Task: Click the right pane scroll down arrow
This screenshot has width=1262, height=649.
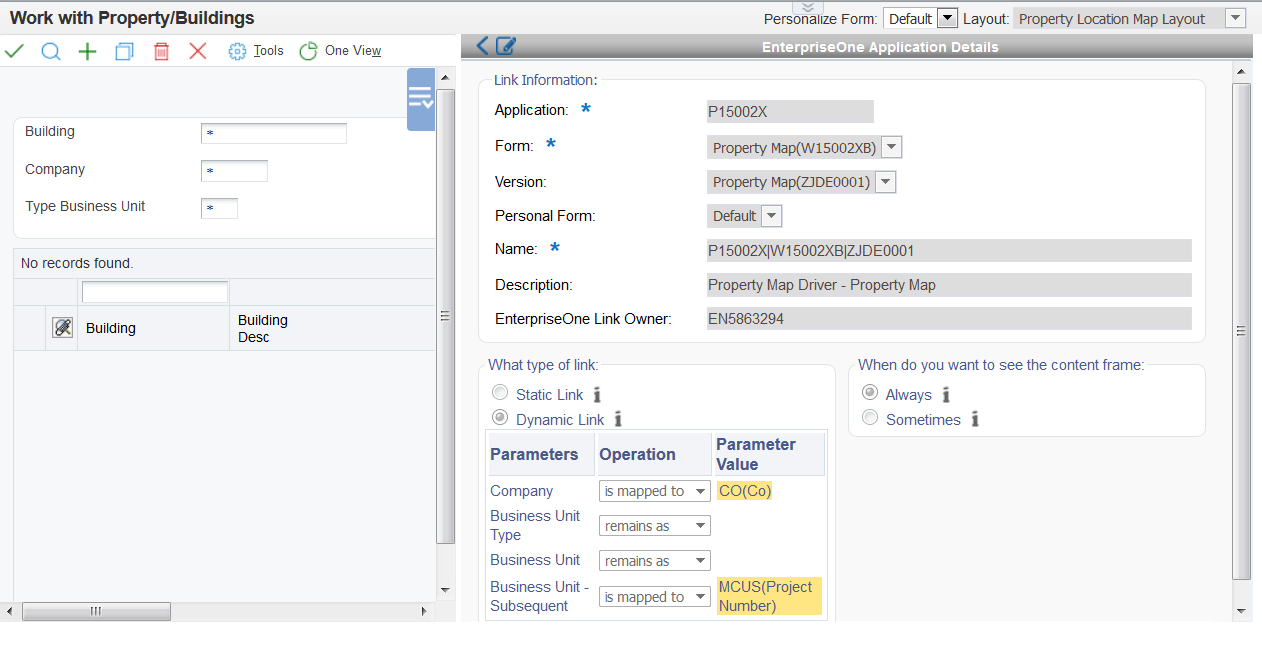Action: [x=1241, y=610]
